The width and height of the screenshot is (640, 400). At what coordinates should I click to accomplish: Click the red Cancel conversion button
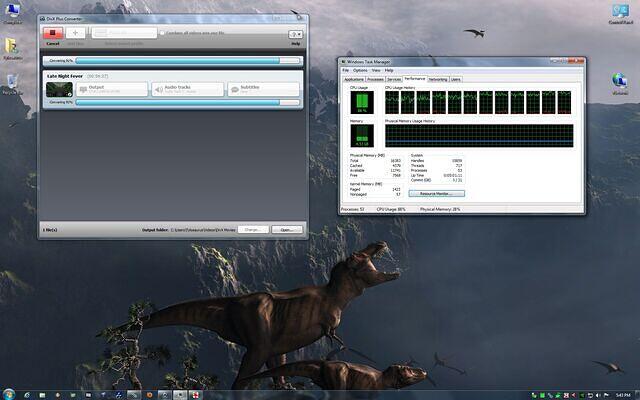pos(53,32)
